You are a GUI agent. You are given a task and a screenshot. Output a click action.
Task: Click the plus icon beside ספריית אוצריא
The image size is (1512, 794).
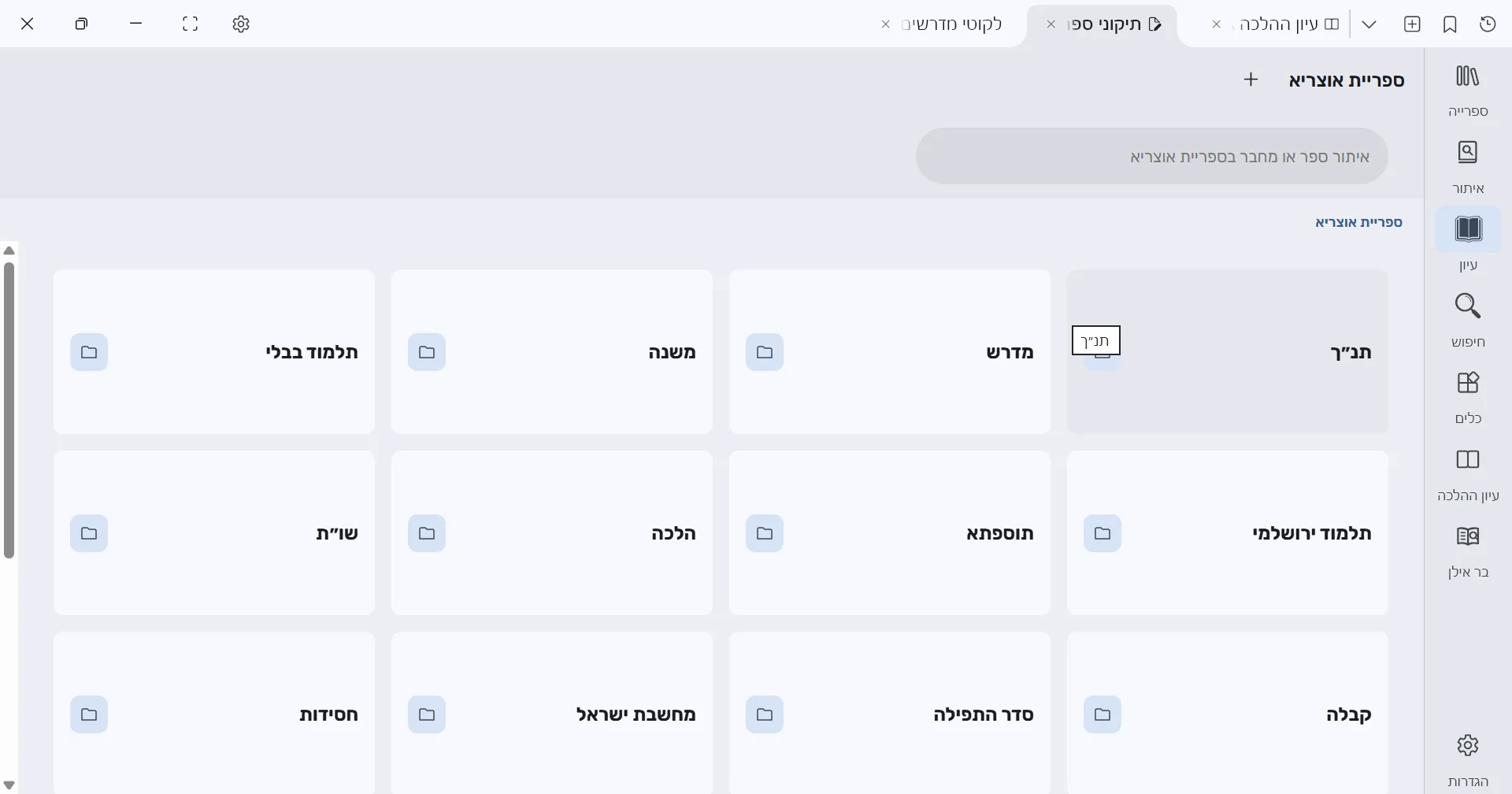pyautogui.click(x=1251, y=80)
